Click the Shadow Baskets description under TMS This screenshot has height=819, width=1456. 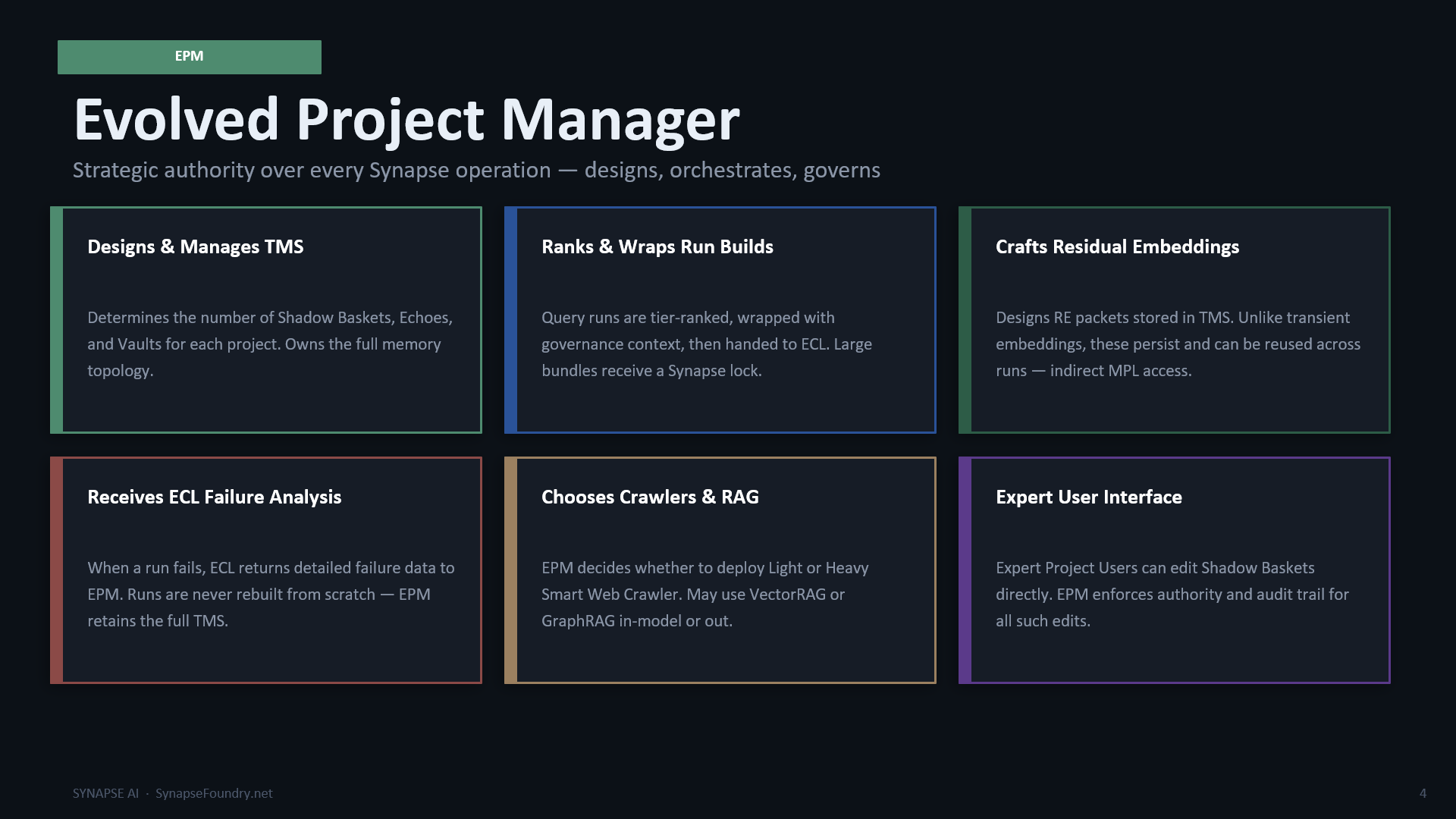pyautogui.click(x=270, y=344)
